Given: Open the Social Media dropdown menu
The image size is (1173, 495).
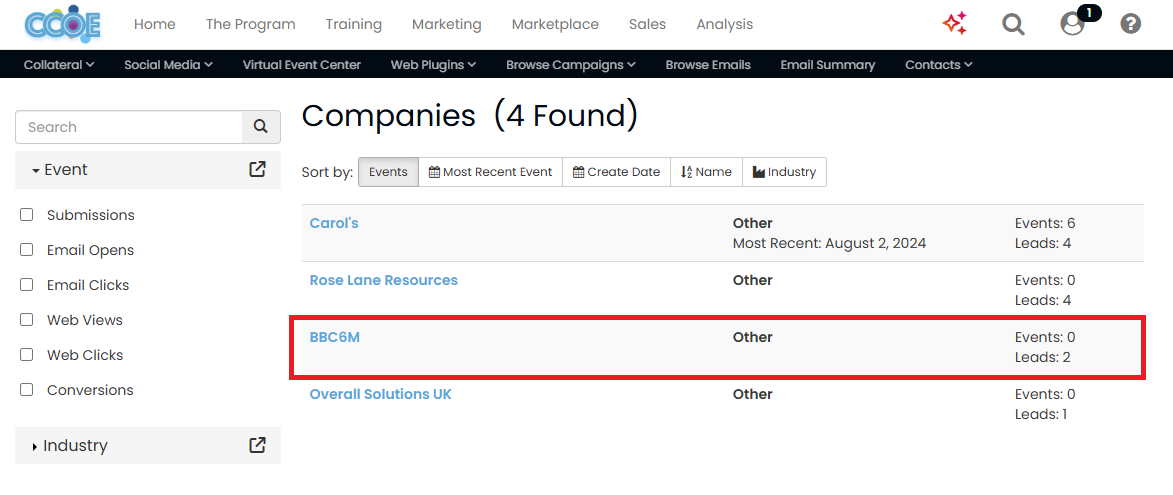Looking at the screenshot, I should [x=168, y=65].
